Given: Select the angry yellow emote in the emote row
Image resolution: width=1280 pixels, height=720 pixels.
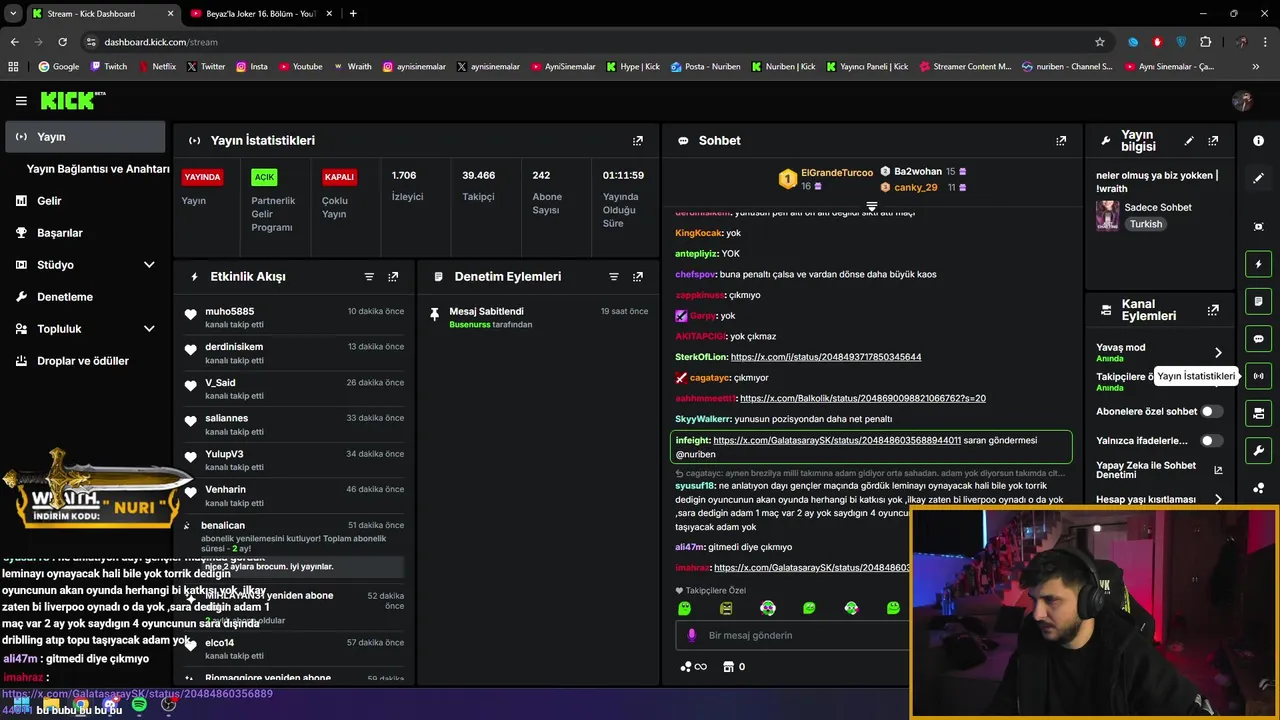Looking at the screenshot, I should (726, 608).
